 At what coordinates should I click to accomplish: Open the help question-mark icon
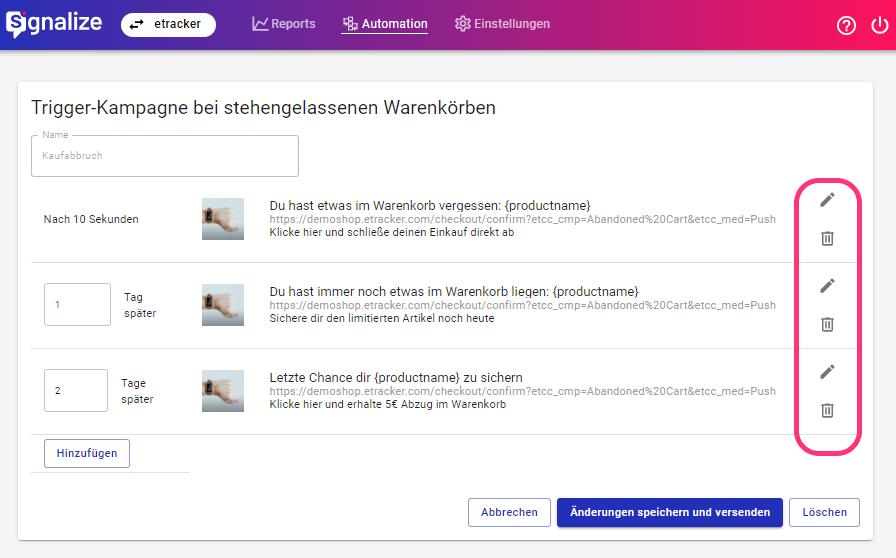pyautogui.click(x=846, y=25)
